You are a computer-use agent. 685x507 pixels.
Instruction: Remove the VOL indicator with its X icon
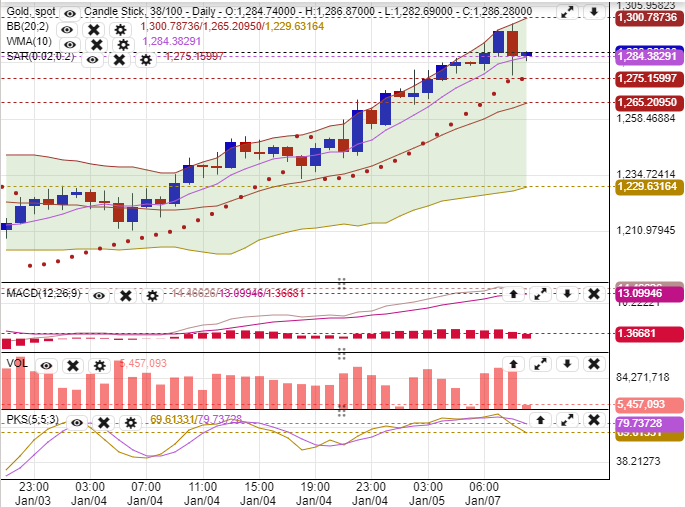(x=73, y=366)
